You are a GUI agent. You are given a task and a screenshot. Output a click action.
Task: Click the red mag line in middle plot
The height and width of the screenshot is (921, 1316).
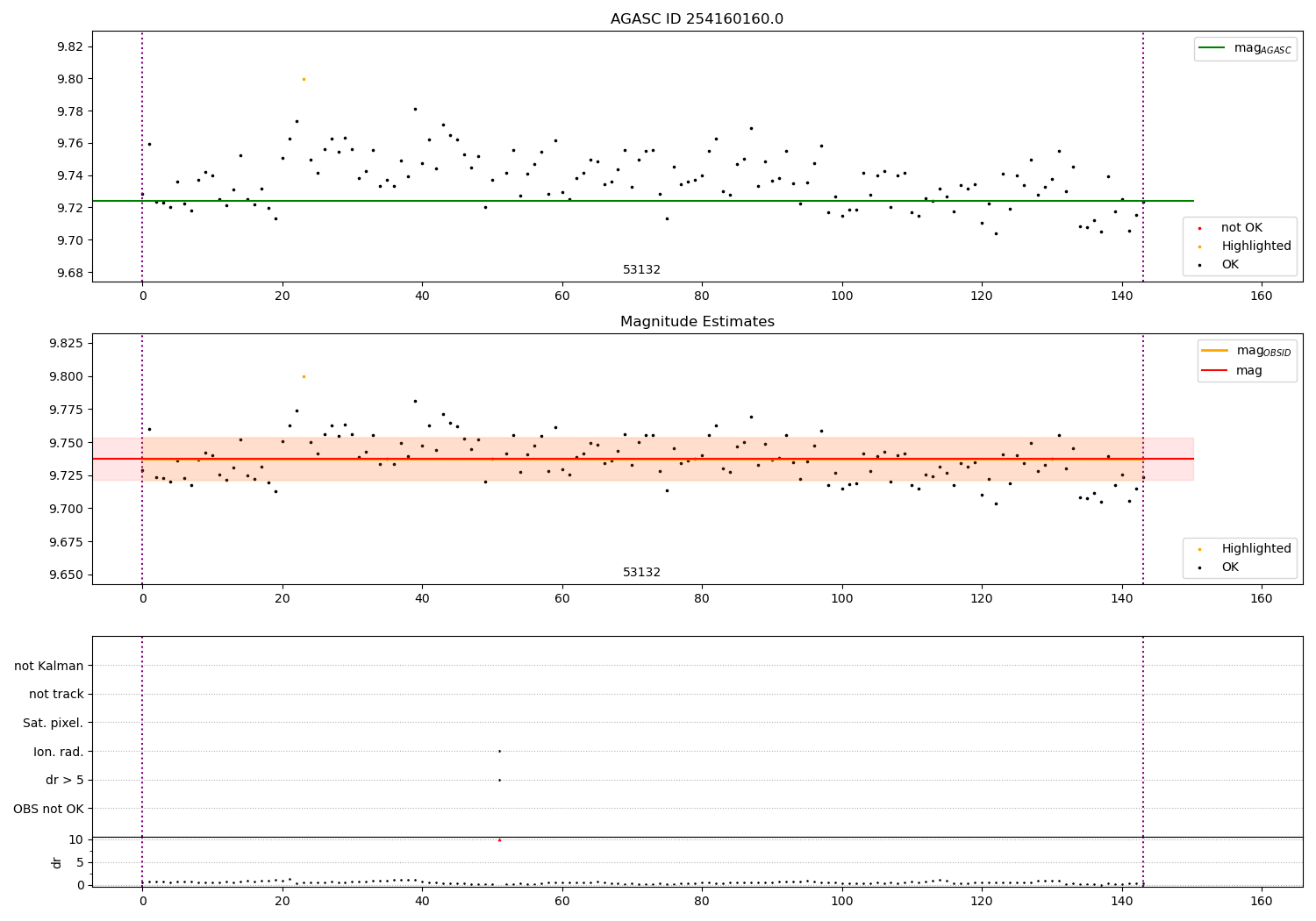pyautogui.click(x=642, y=459)
